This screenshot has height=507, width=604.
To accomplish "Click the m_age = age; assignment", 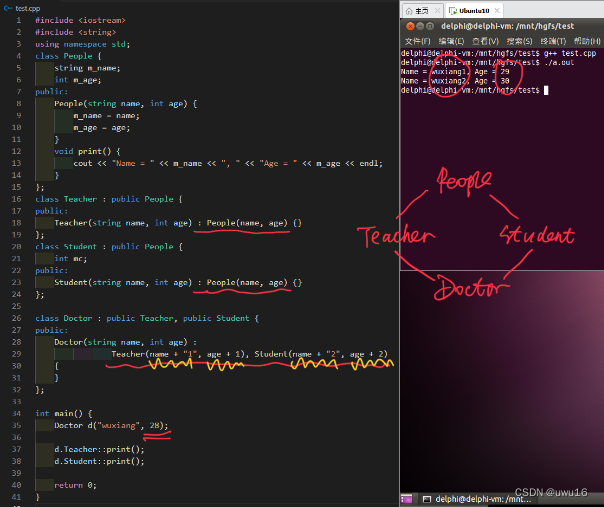I will [102, 128].
